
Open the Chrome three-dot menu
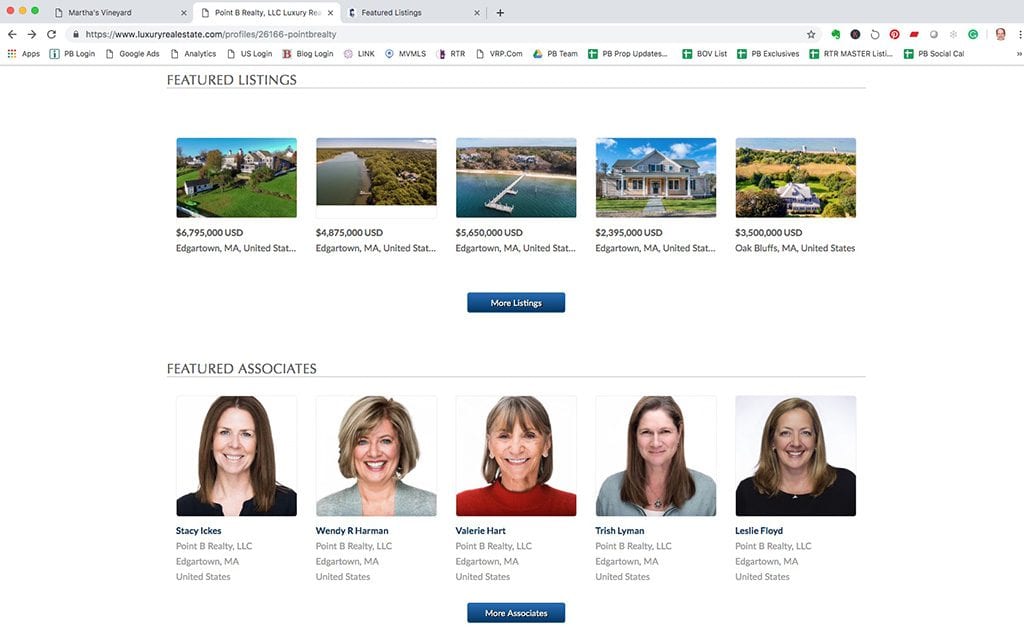(1018, 33)
